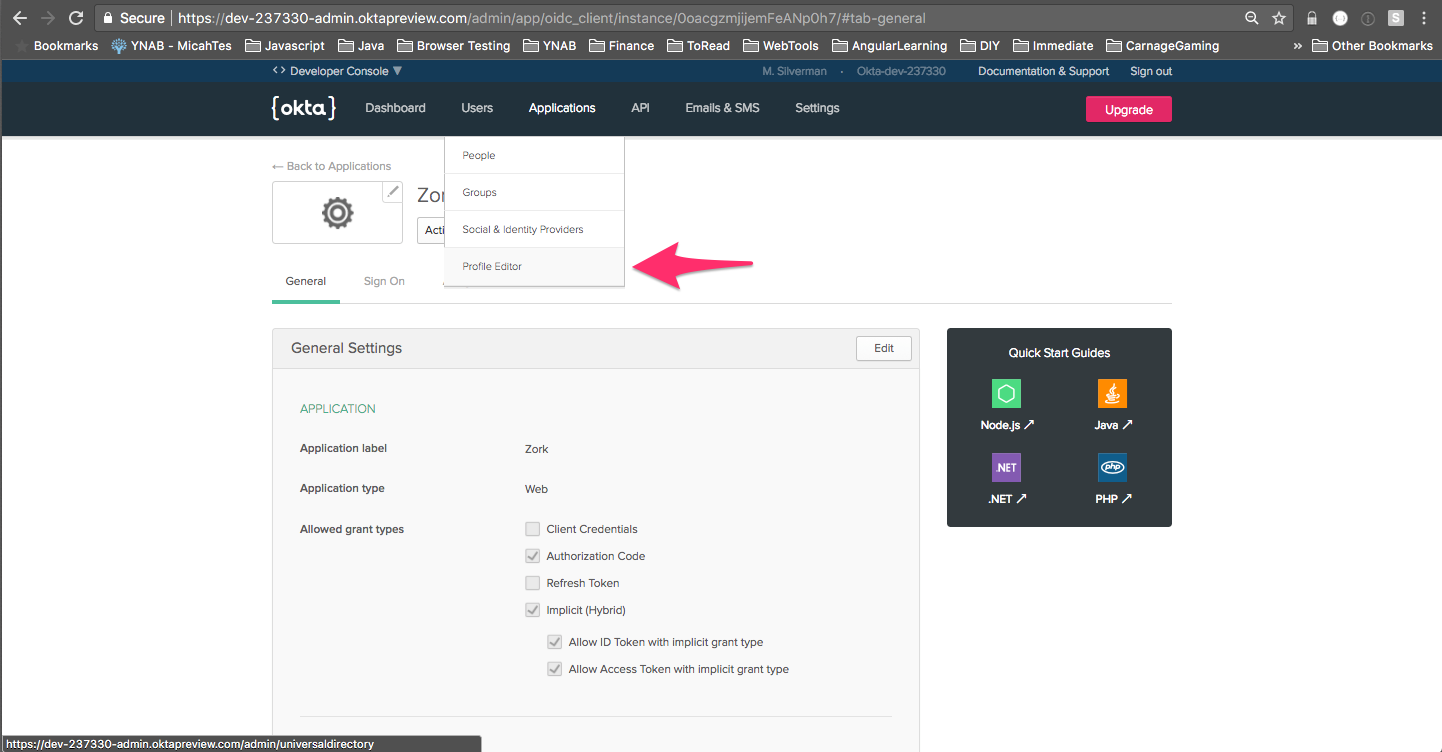1442x752 pixels.
Task: Open the Java bookmarks folder
Action: [x=361, y=45]
